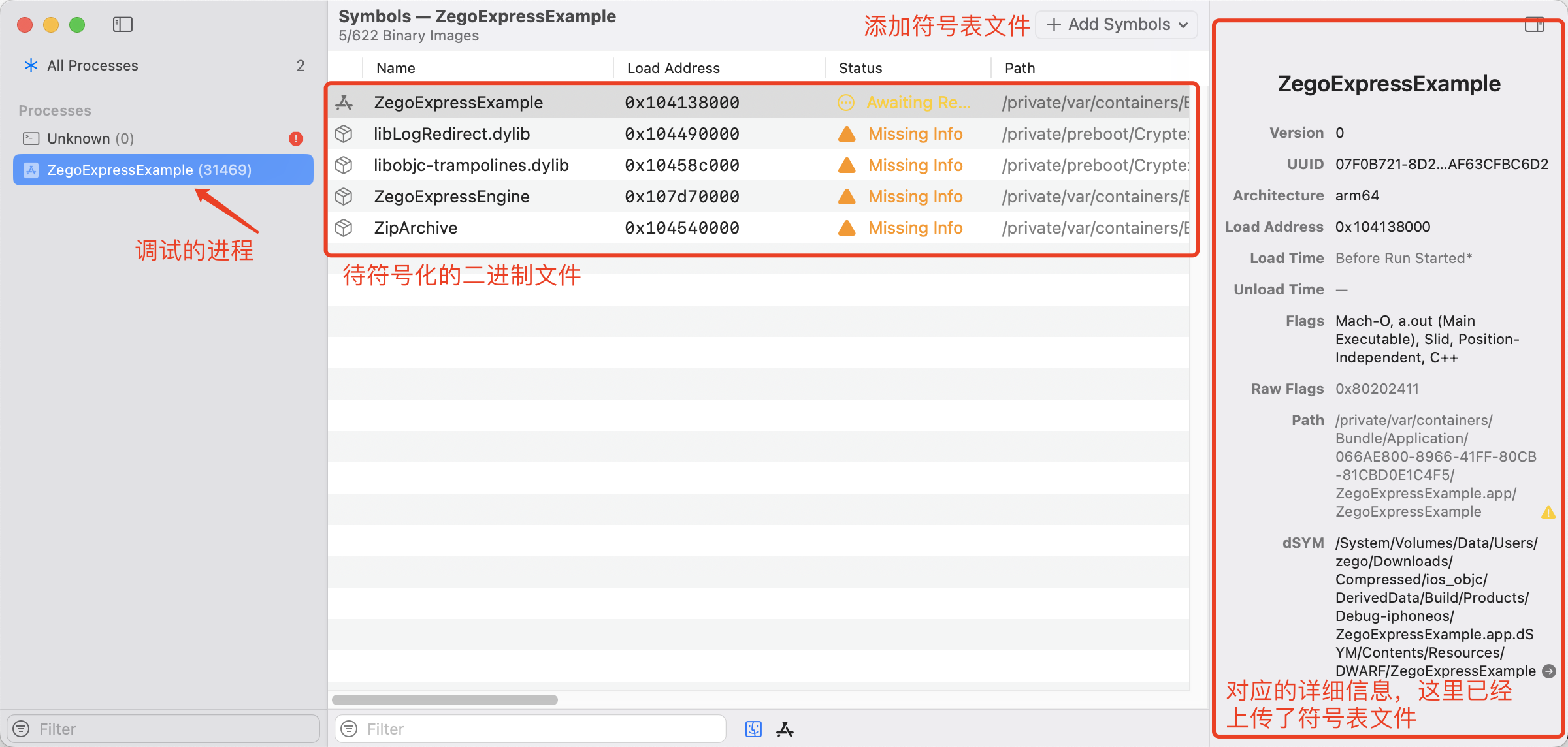The height and width of the screenshot is (747, 1568).
Task: Open the Add Symbols dropdown
Action: pyautogui.click(x=1117, y=25)
